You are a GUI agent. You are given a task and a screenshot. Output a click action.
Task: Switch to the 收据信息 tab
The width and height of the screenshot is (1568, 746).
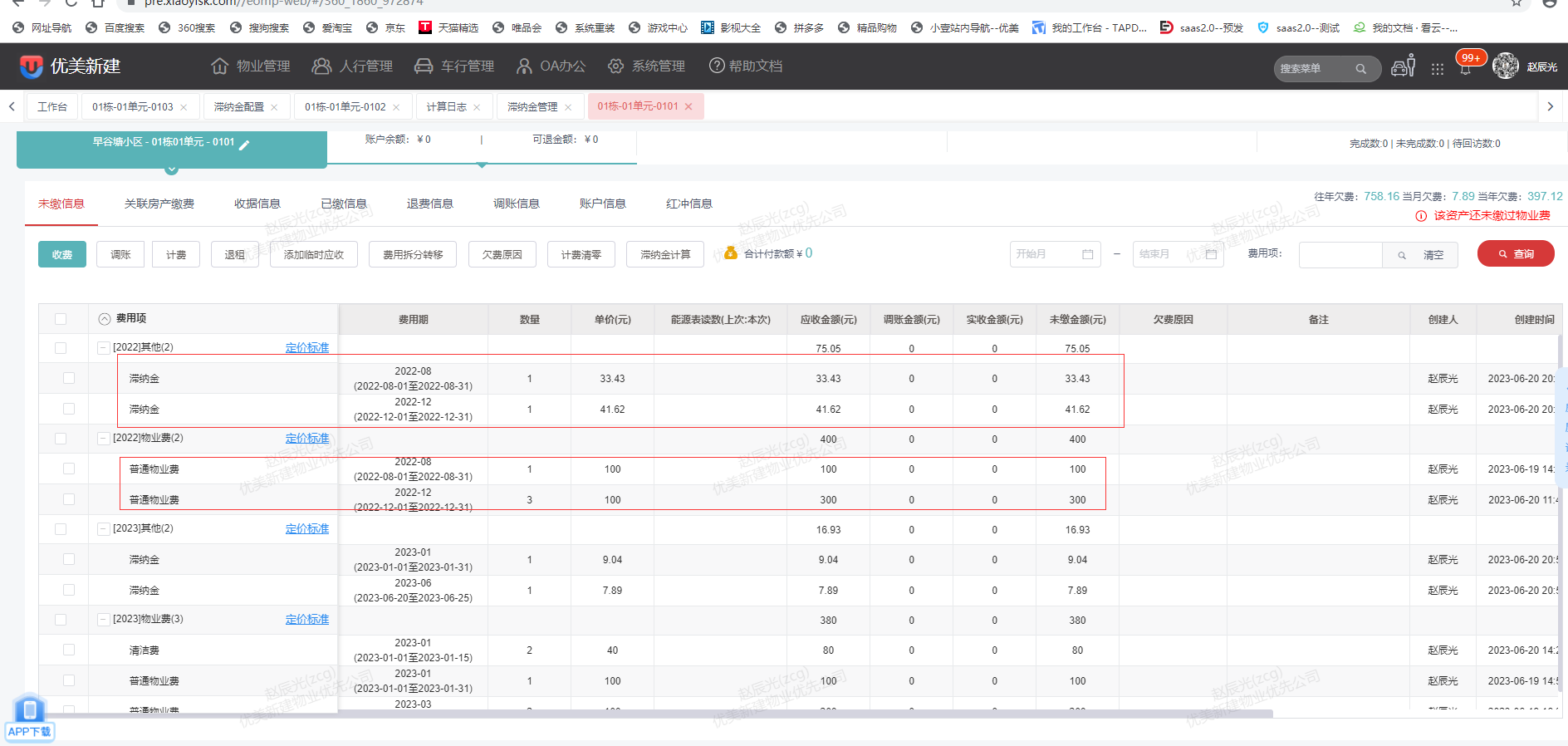[x=257, y=204]
